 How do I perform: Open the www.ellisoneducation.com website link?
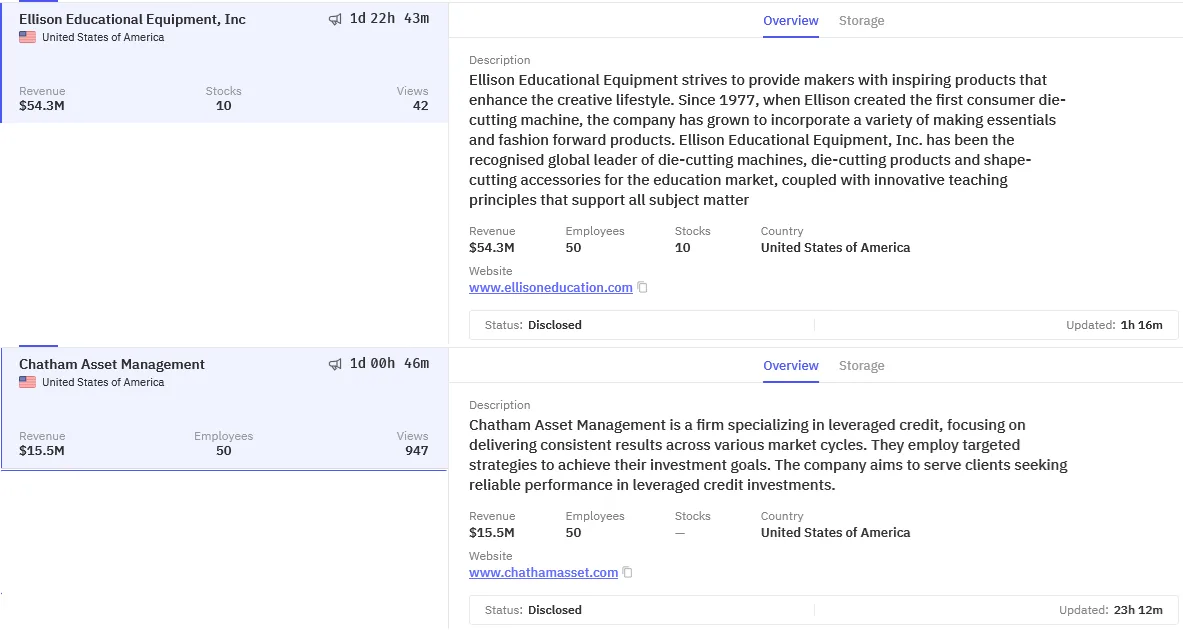551,287
